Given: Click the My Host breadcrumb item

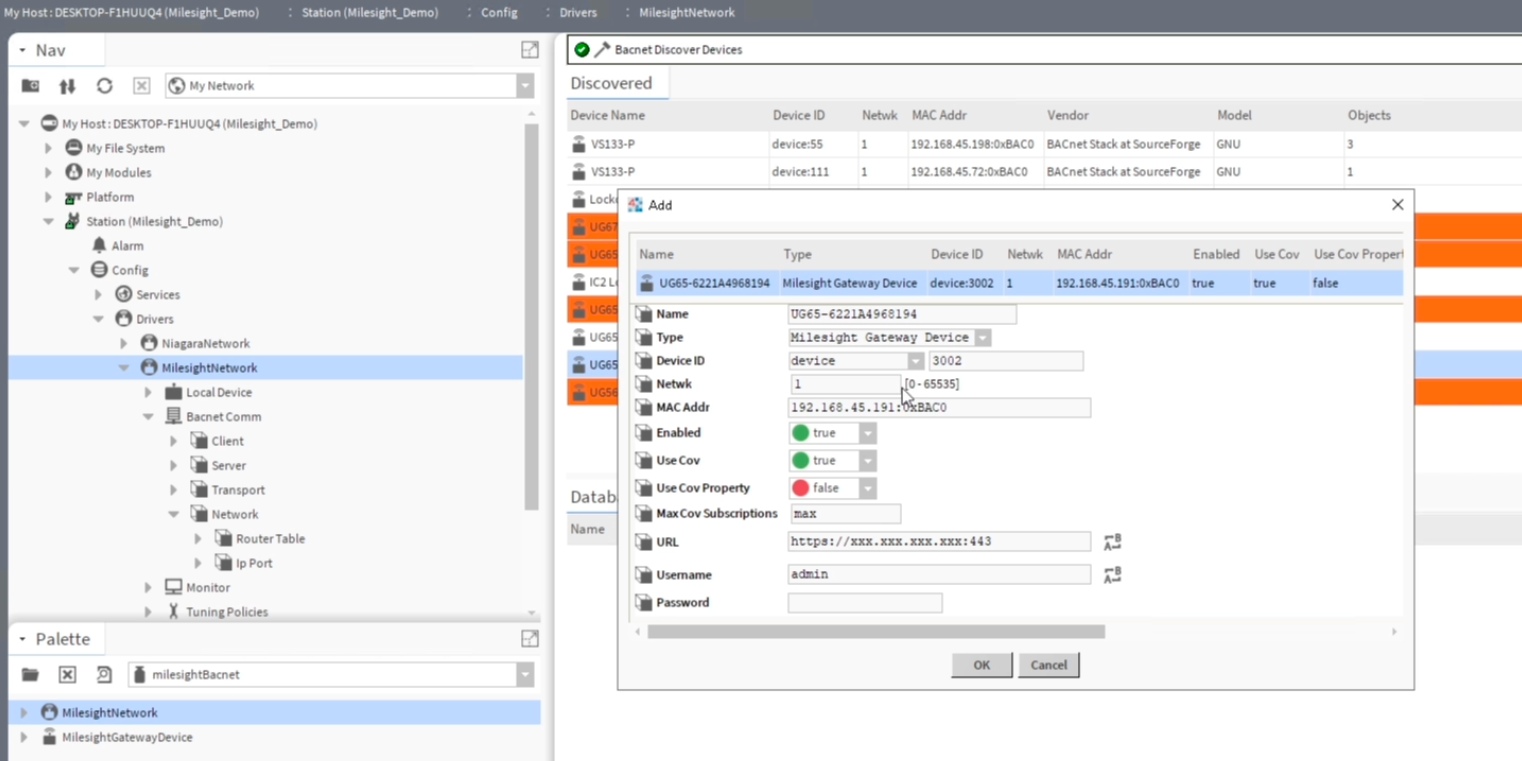Looking at the screenshot, I should [x=131, y=12].
